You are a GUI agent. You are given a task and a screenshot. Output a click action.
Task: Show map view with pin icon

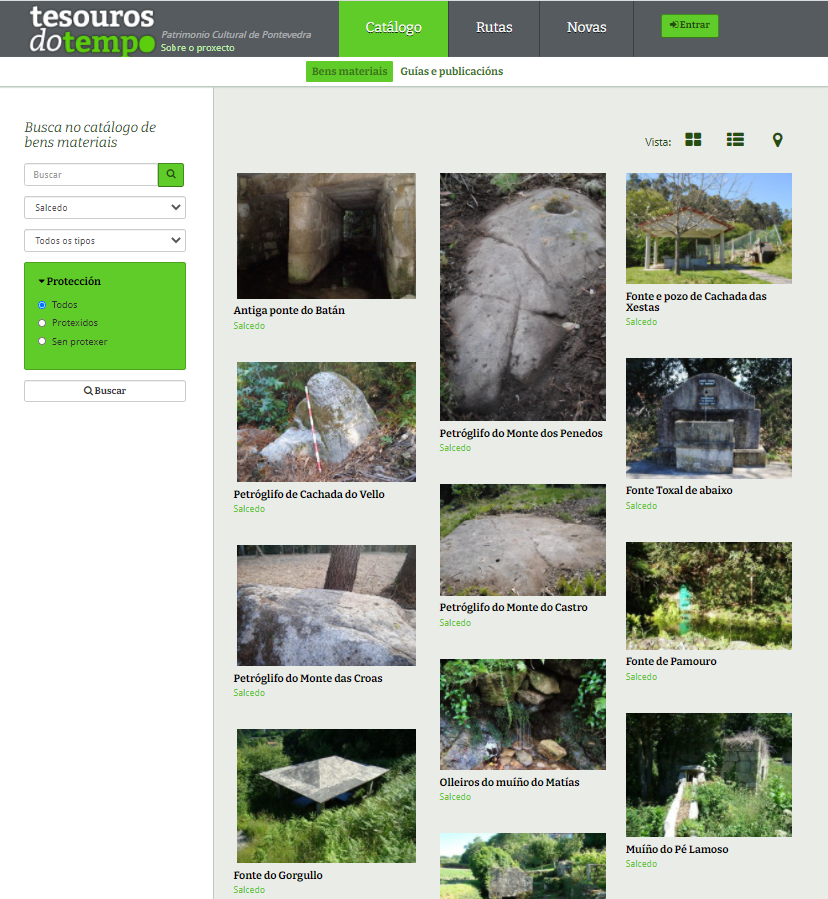click(777, 140)
